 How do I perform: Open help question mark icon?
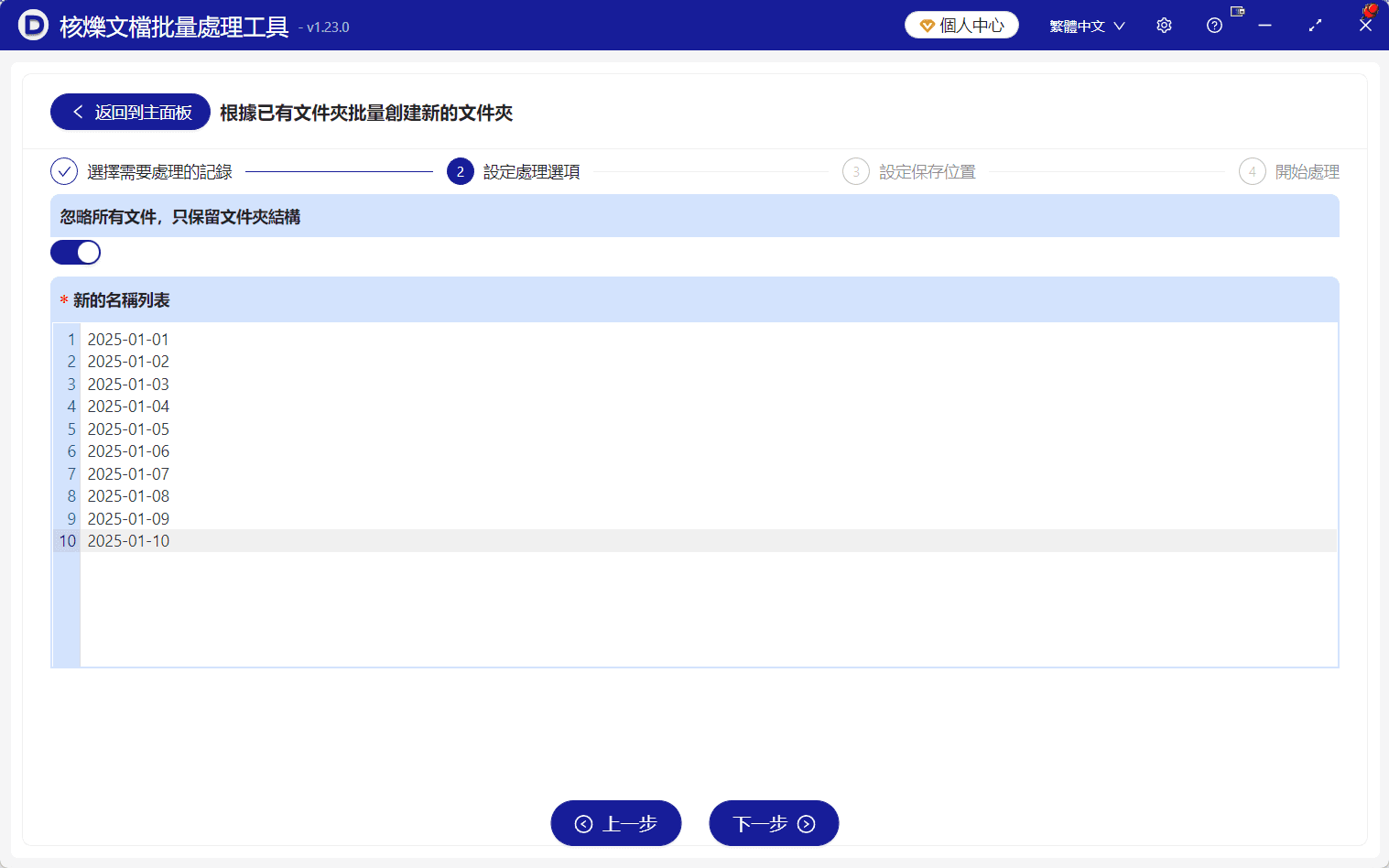click(x=1214, y=26)
